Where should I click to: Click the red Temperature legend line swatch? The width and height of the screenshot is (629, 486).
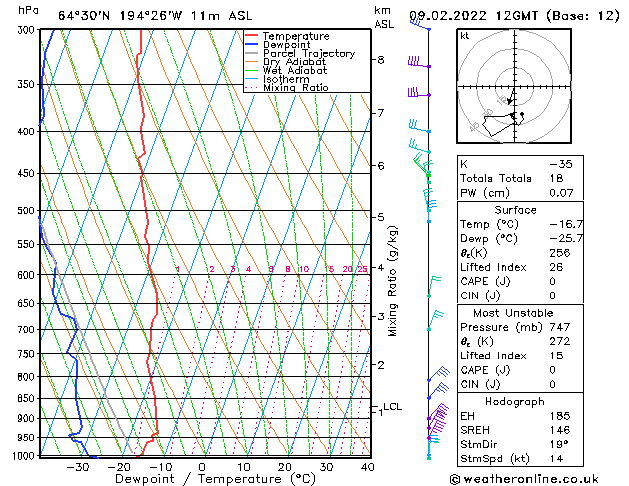(252, 36)
